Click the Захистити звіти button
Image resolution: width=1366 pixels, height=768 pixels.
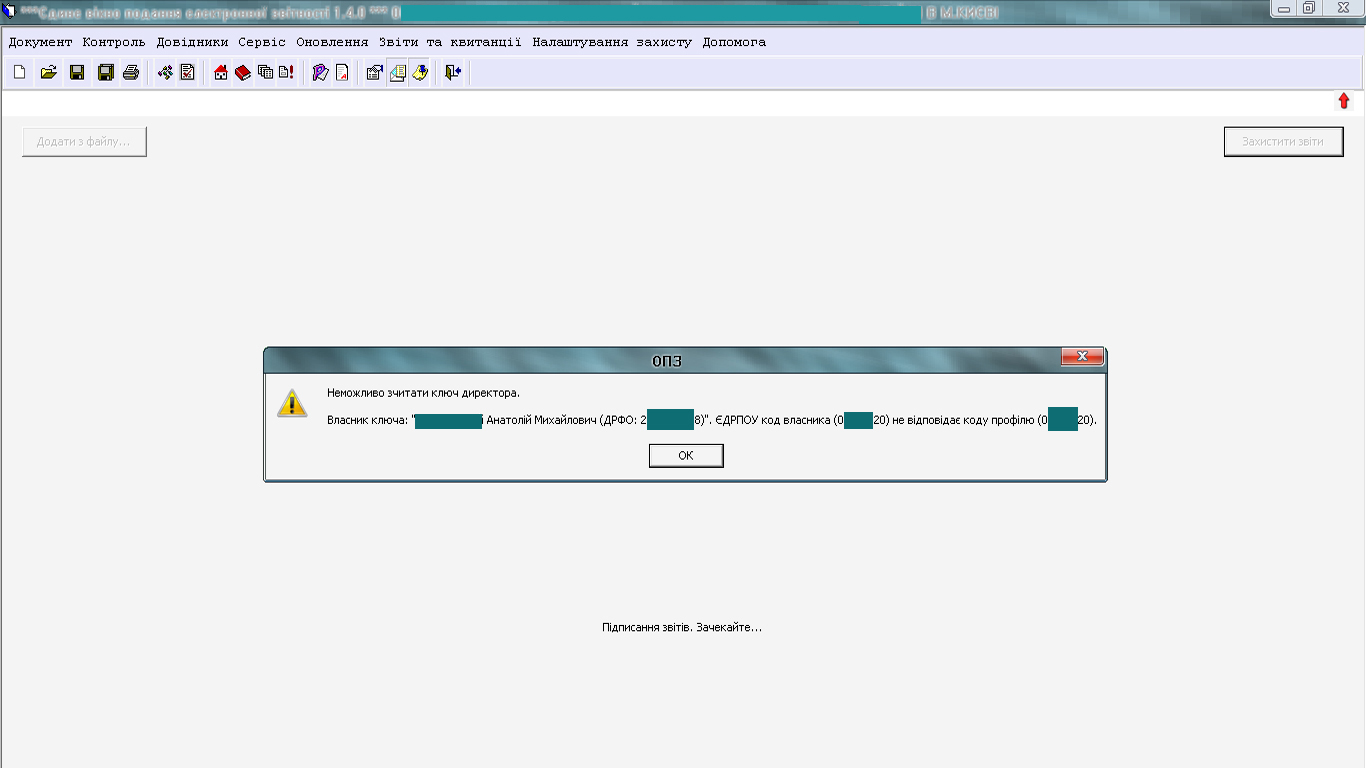1283,142
